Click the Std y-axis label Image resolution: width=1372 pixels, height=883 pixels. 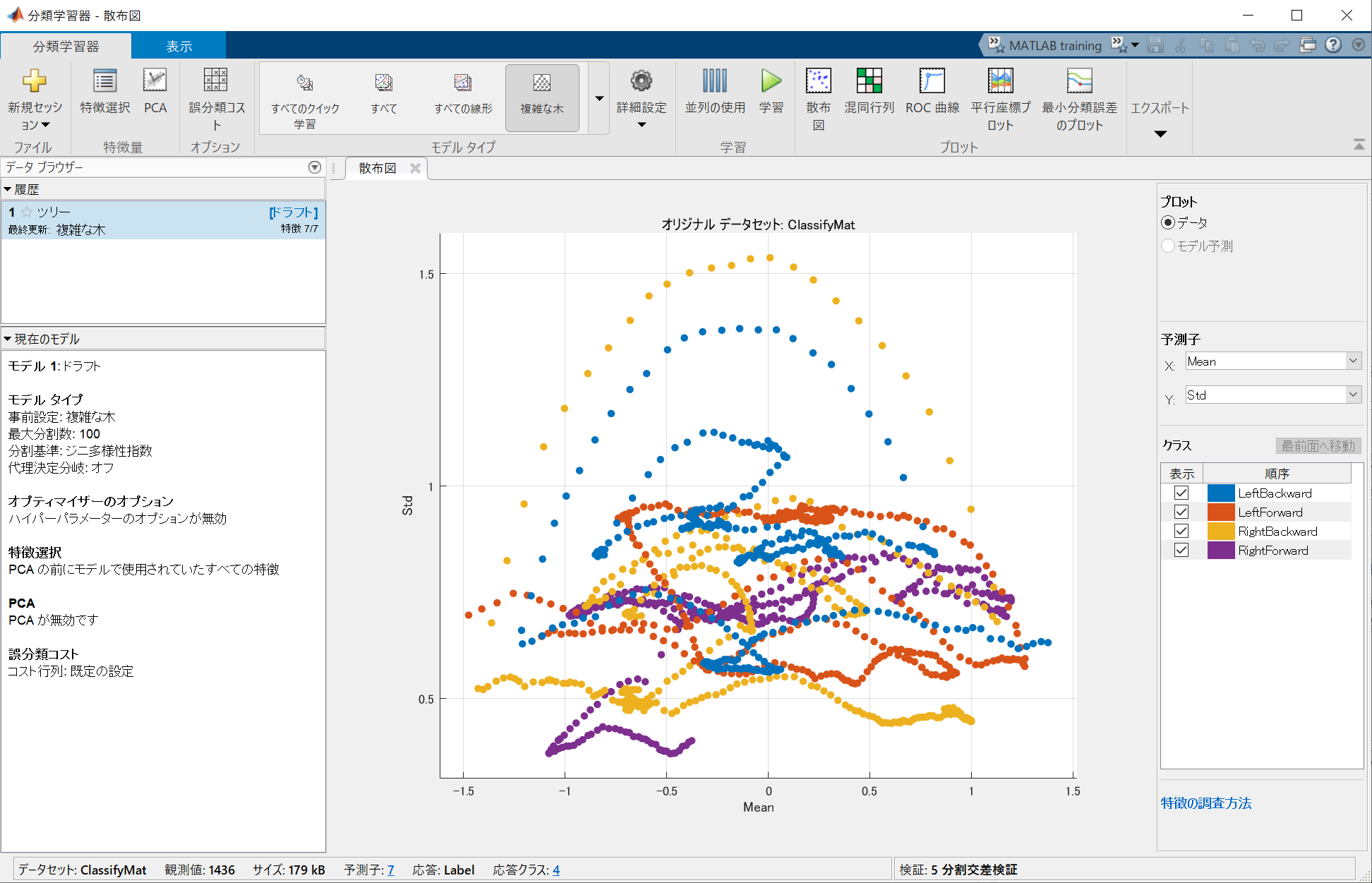407,505
